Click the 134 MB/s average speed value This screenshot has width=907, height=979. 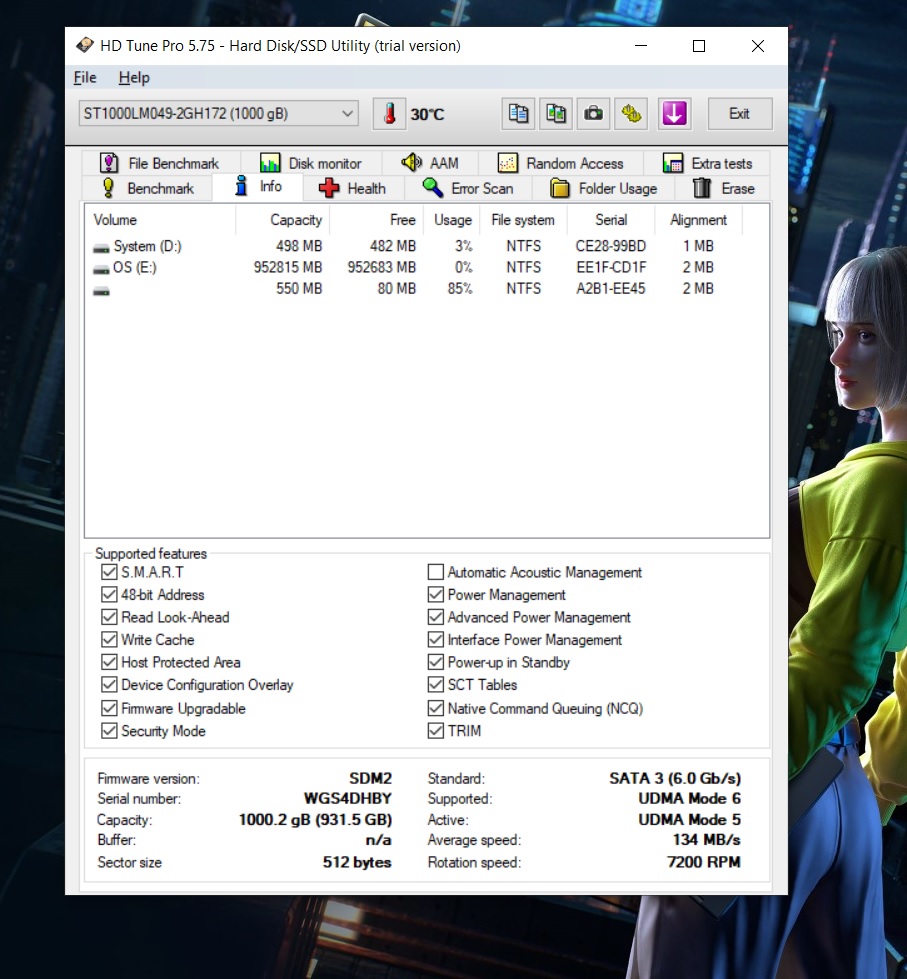tap(707, 840)
